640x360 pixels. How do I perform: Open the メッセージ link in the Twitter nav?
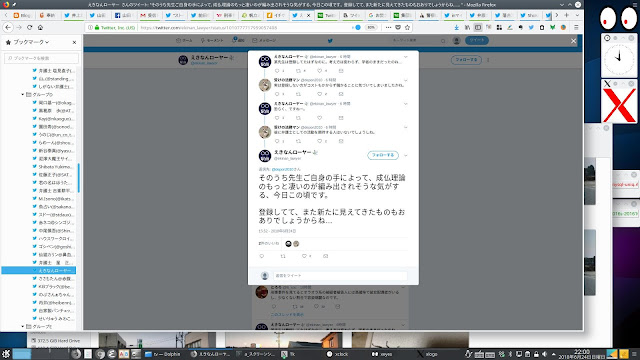[264, 40]
